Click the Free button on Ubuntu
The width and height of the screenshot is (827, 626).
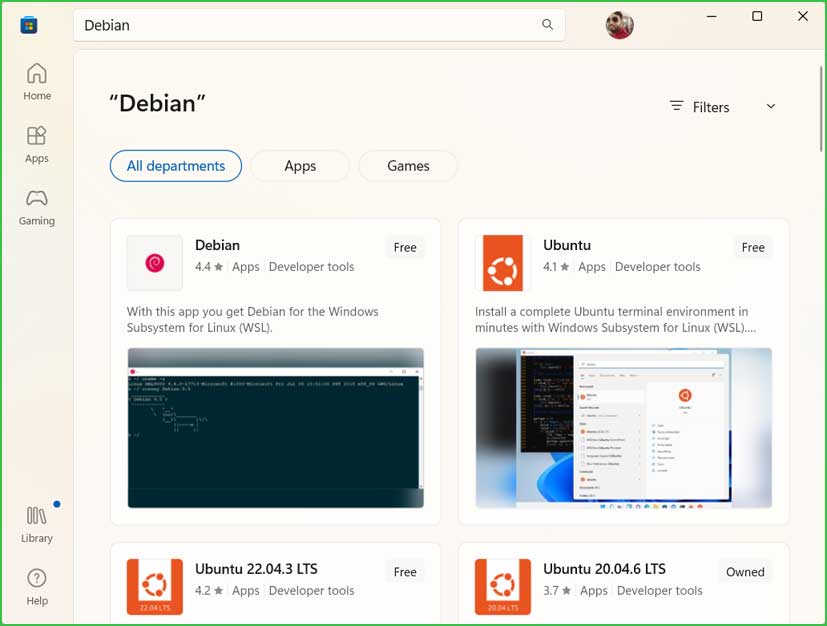(753, 247)
